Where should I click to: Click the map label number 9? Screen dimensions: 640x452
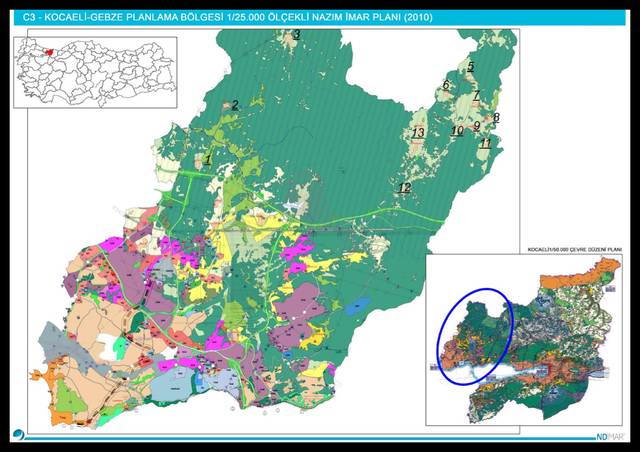[476, 126]
